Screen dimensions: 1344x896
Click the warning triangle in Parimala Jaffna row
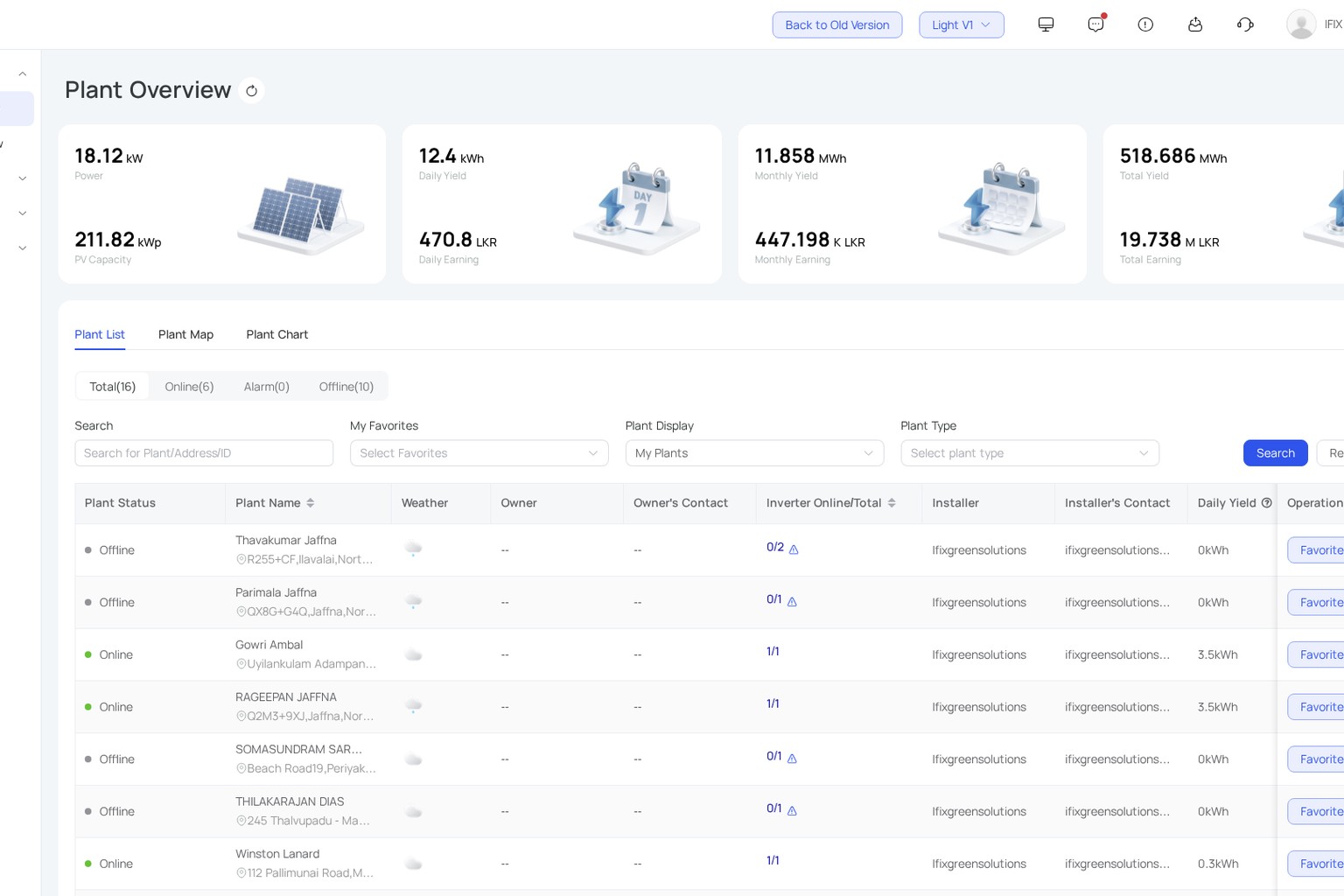pos(792,602)
